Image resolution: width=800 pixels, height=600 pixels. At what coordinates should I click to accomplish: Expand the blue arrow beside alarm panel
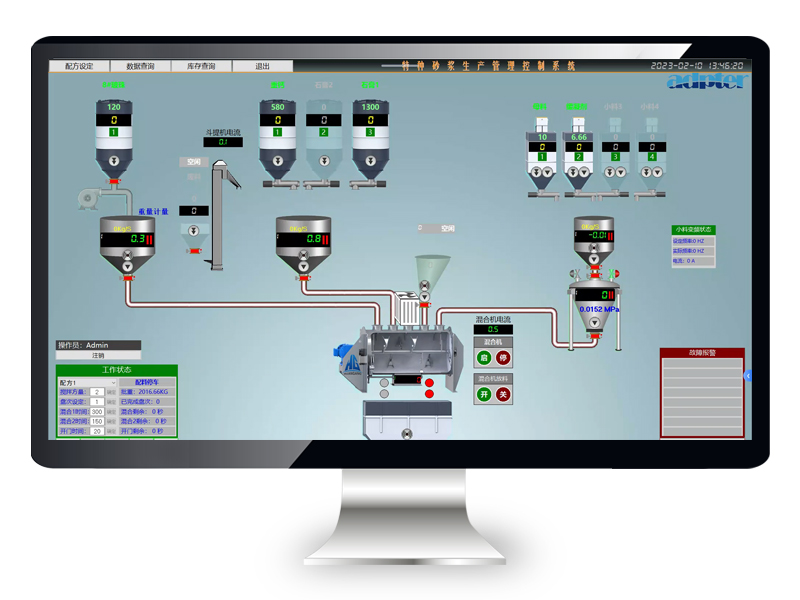[747, 376]
